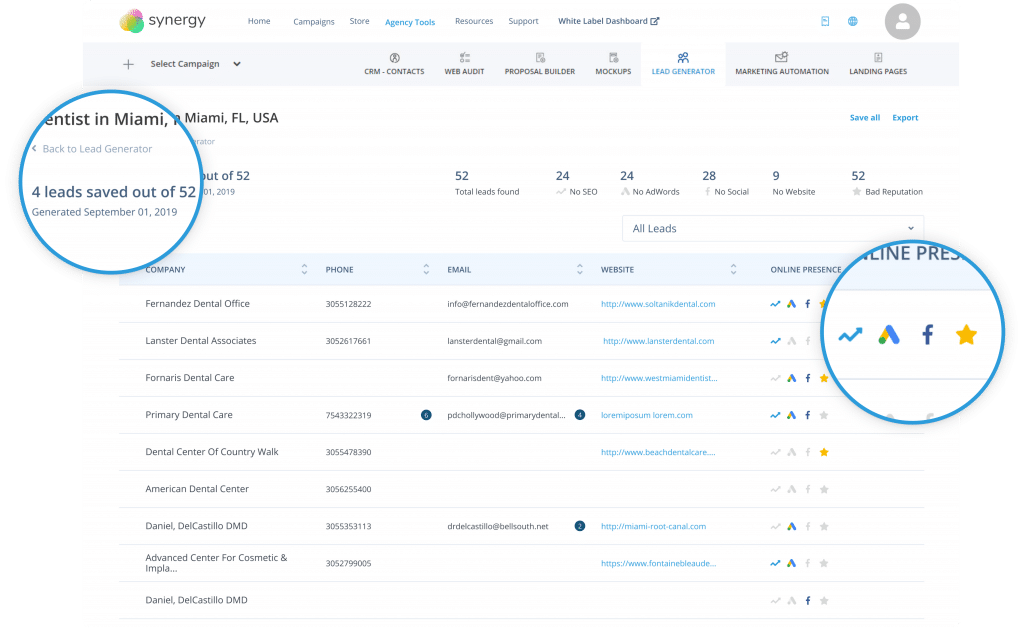The image size is (1024, 628).
Task: Open the Agency Tools menu
Action: click(x=410, y=22)
